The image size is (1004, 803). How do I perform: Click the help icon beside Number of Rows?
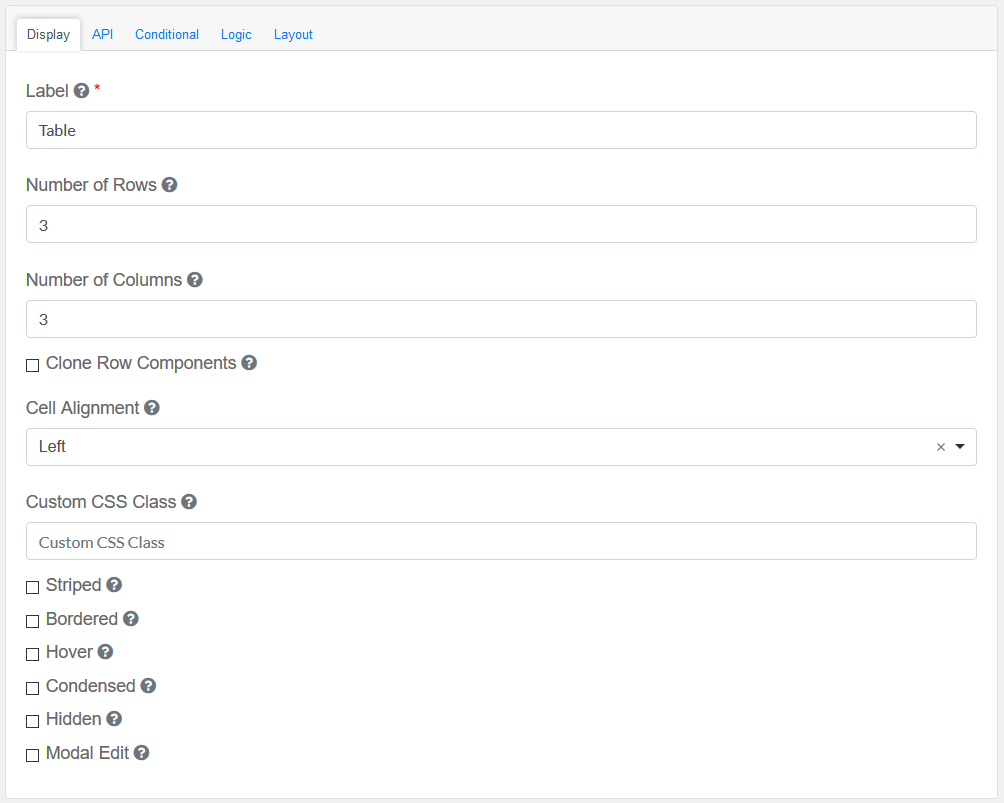click(x=169, y=185)
